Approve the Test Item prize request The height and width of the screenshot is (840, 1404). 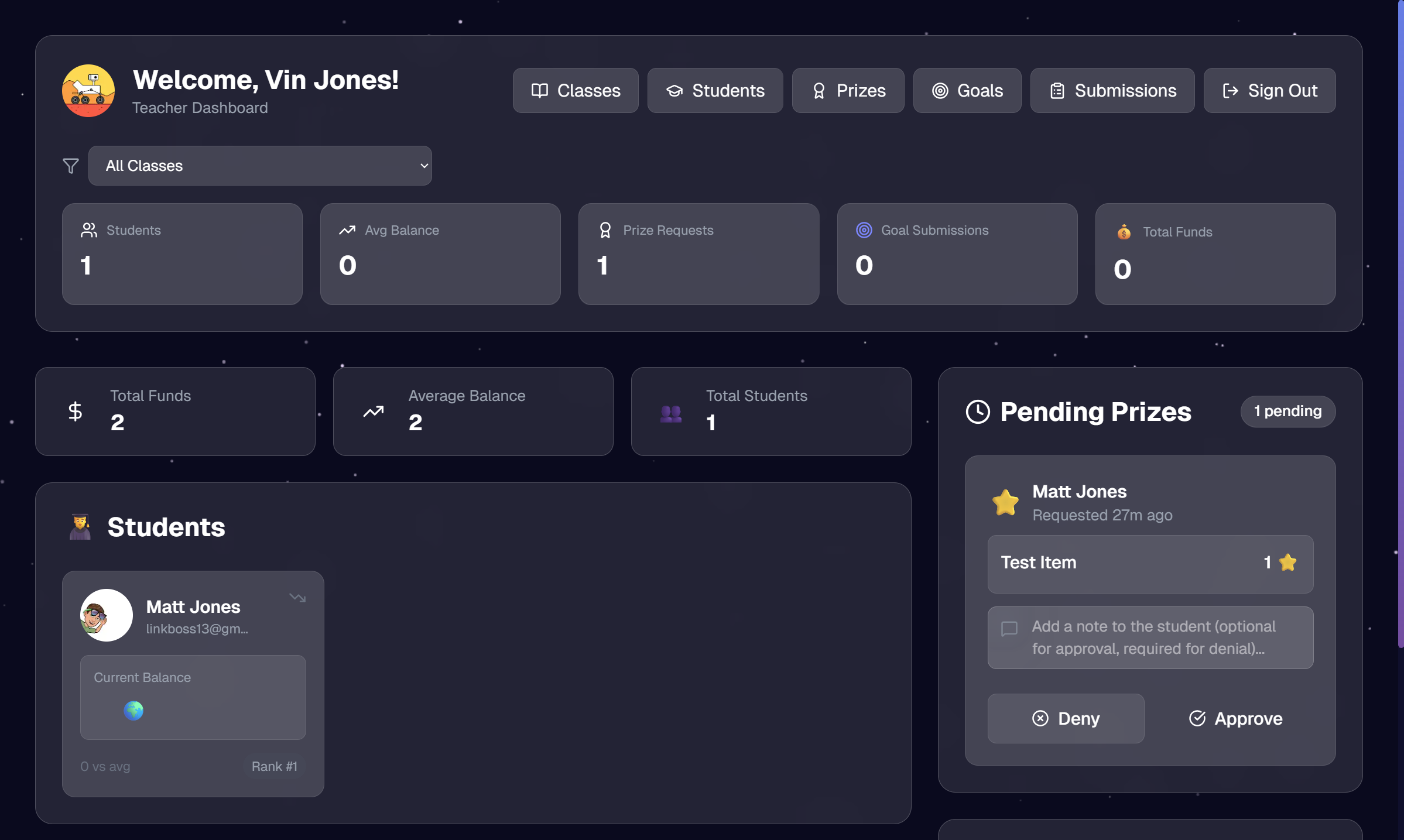click(x=1235, y=719)
